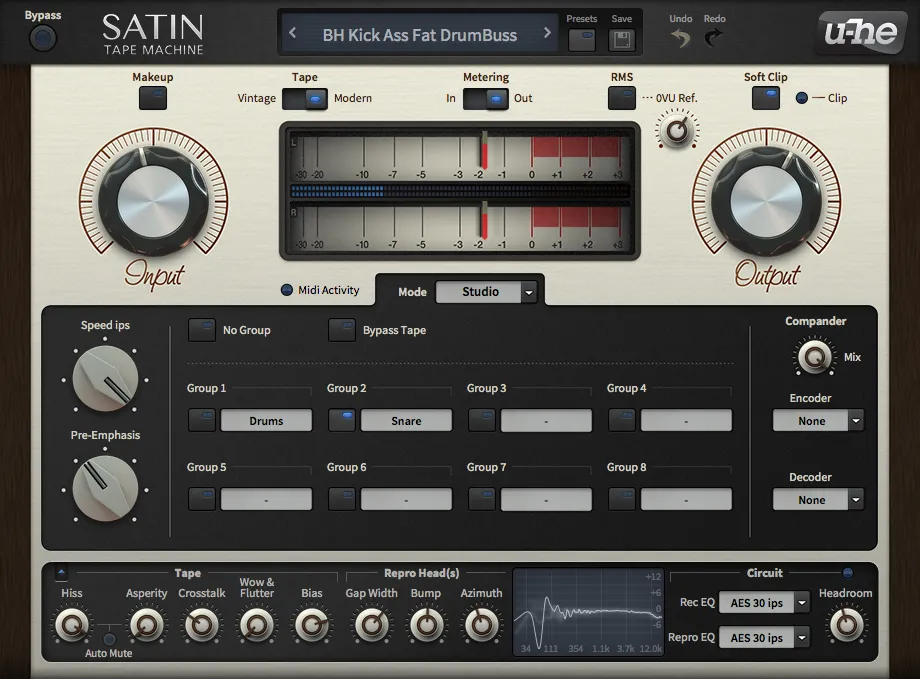Click the u-he logo badge
This screenshot has width=920, height=679.
coord(861,34)
